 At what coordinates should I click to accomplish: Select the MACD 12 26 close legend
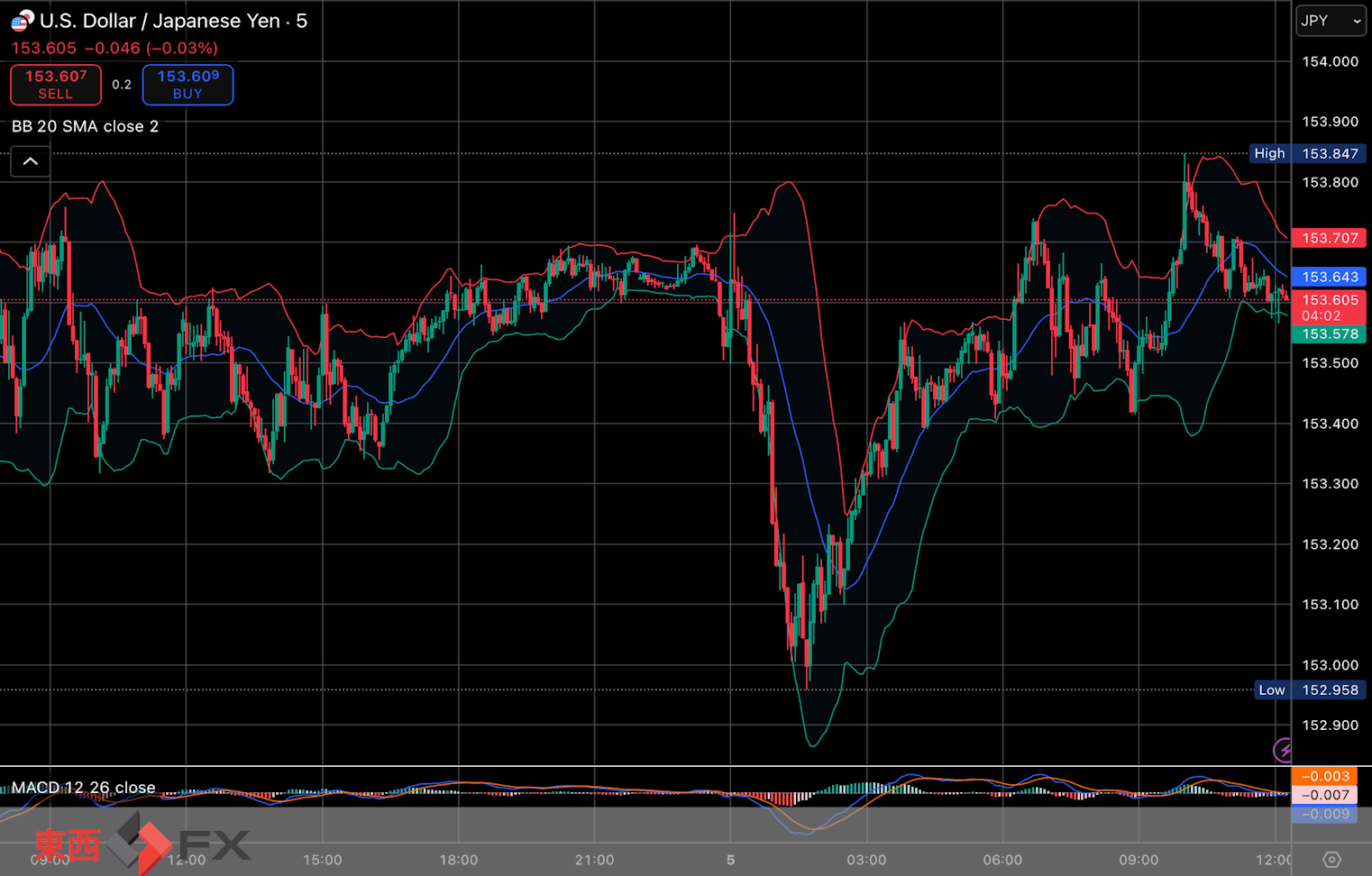pos(83,788)
